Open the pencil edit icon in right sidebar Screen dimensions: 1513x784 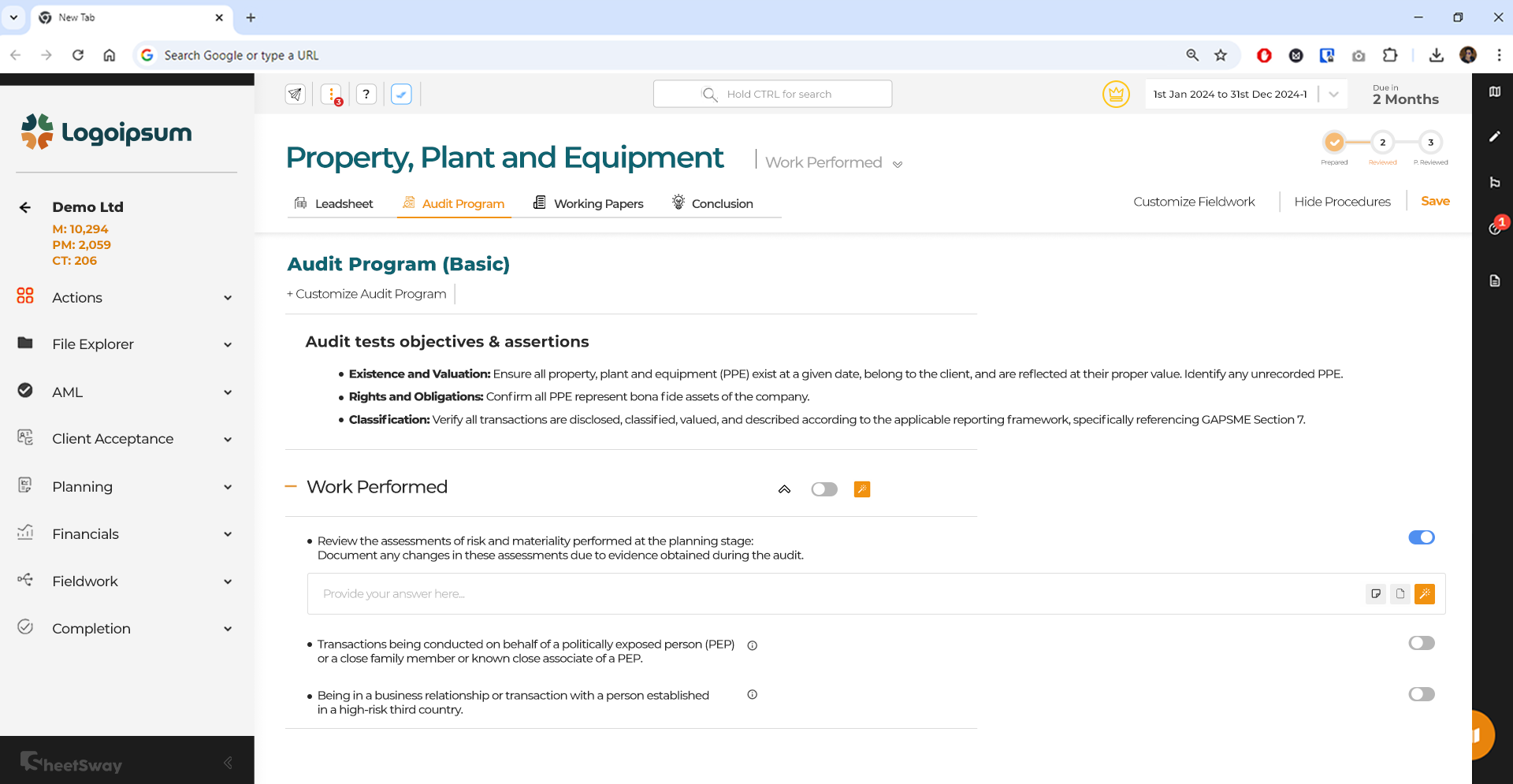pos(1496,137)
